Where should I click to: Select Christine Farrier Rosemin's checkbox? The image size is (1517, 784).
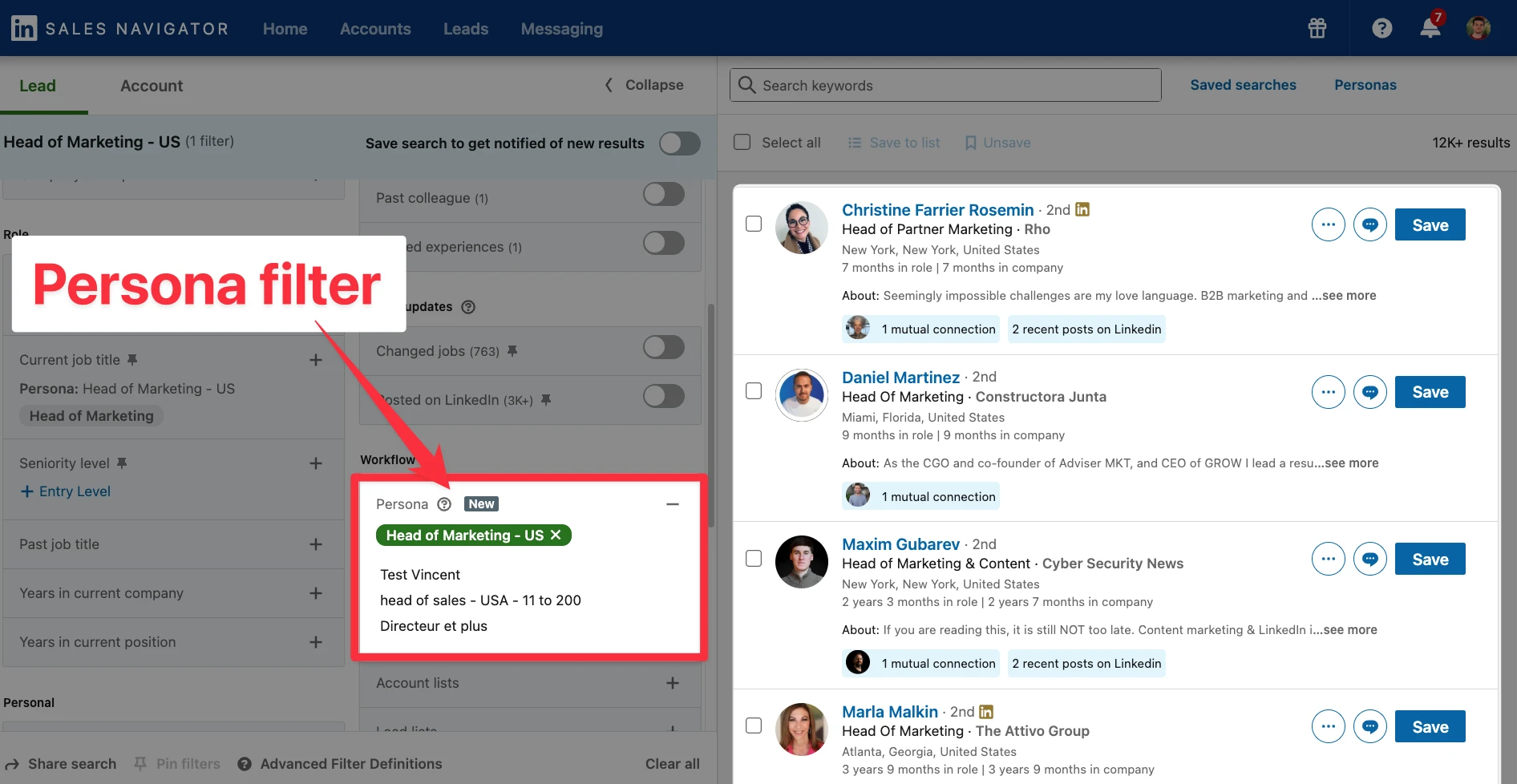tap(754, 224)
